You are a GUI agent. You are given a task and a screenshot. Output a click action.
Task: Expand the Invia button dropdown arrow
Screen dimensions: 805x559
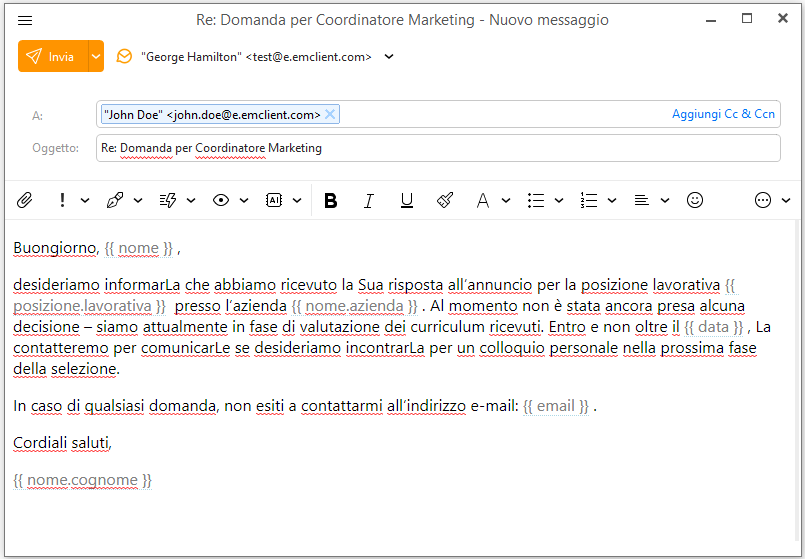click(96, 57)
